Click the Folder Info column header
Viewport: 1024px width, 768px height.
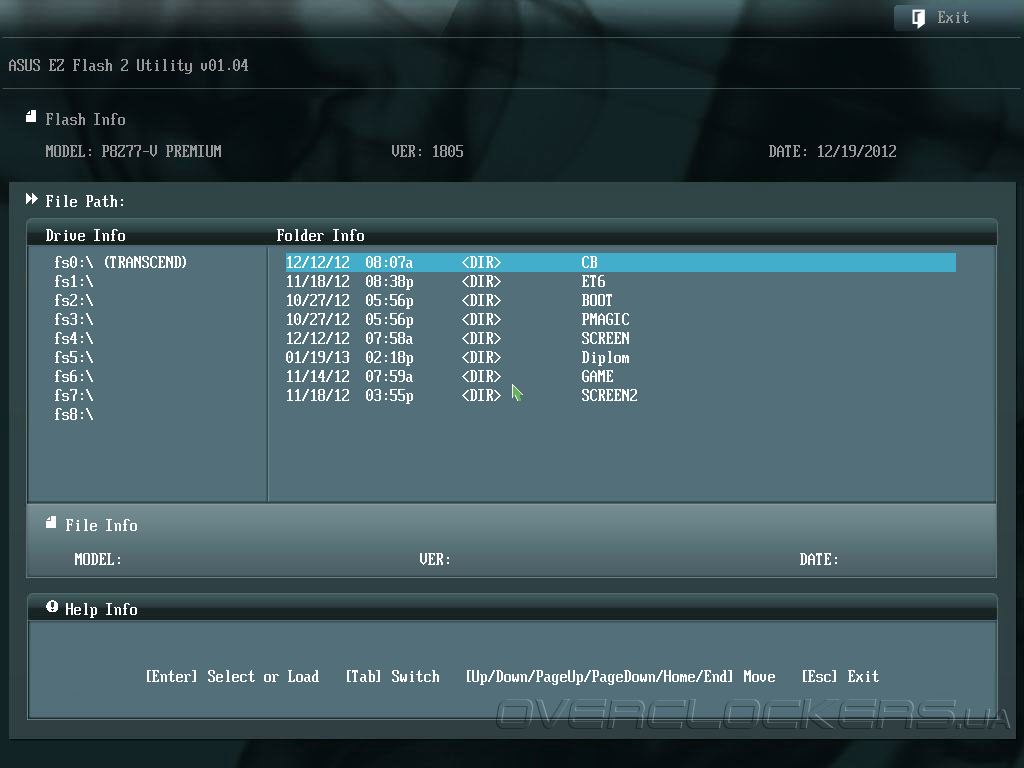320,235
